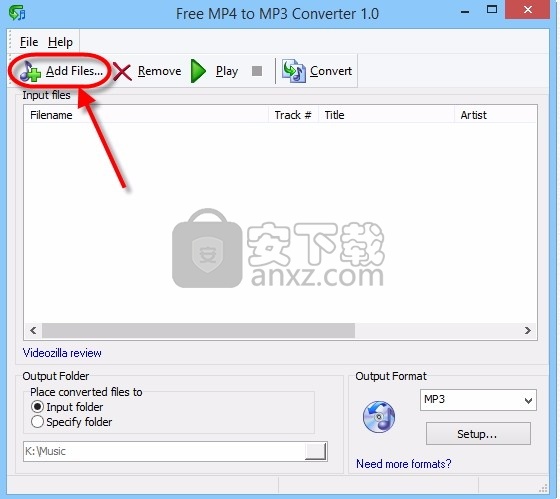Screen dimensions: 560x499
Task: Stop playback with the gray square button
Action: click(x=257, y=71)
